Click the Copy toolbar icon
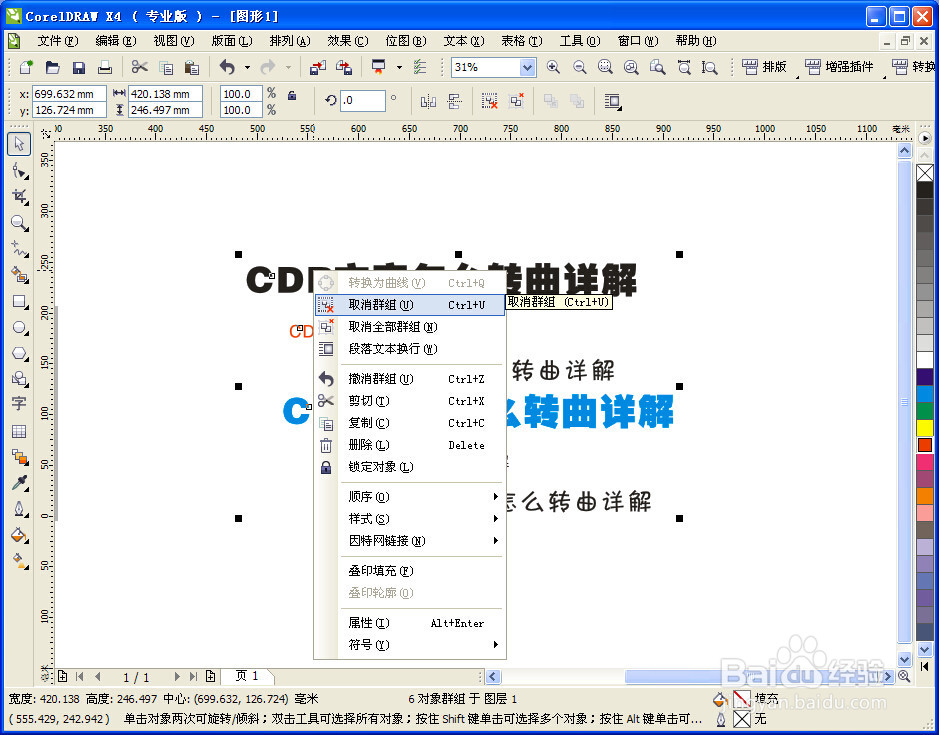 coord(166,67)
